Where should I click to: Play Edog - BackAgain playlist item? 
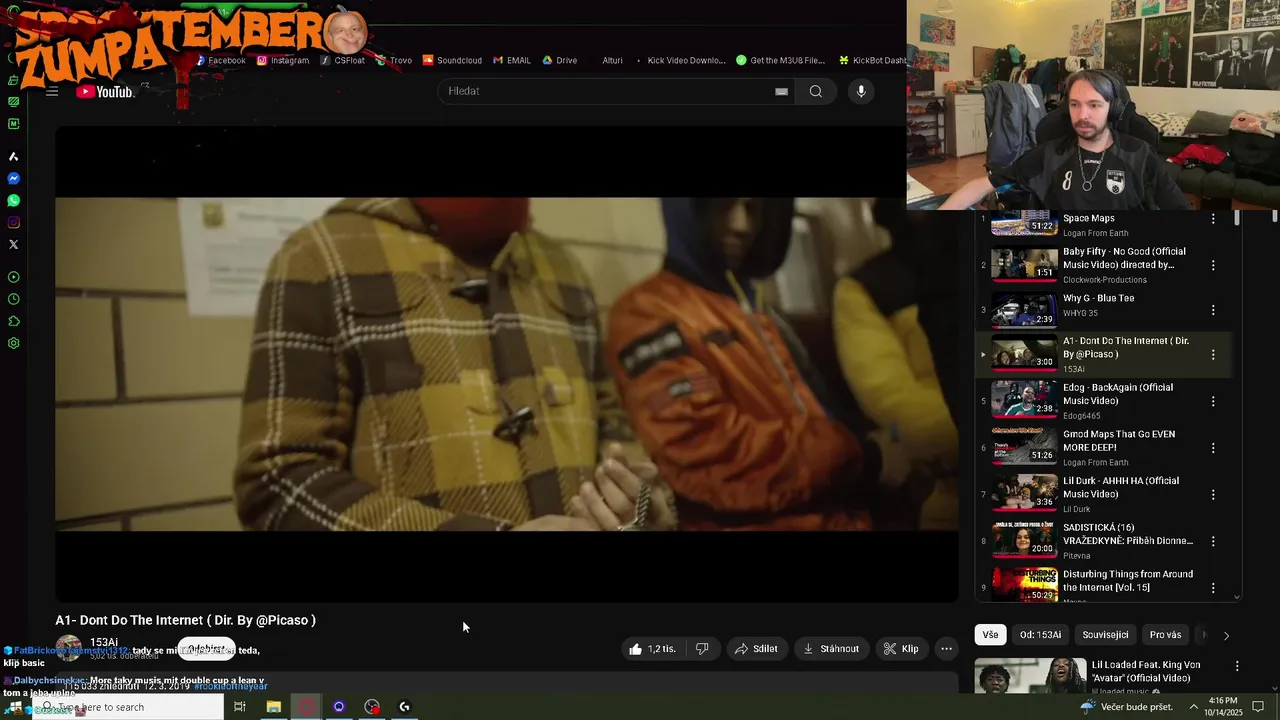[1103, 401]
